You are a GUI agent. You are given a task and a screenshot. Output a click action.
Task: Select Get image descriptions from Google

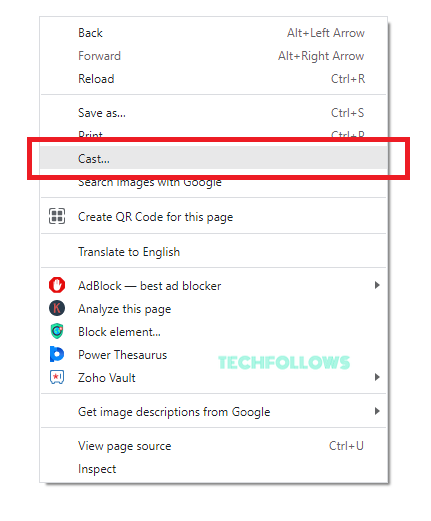(x=214, y=412)
